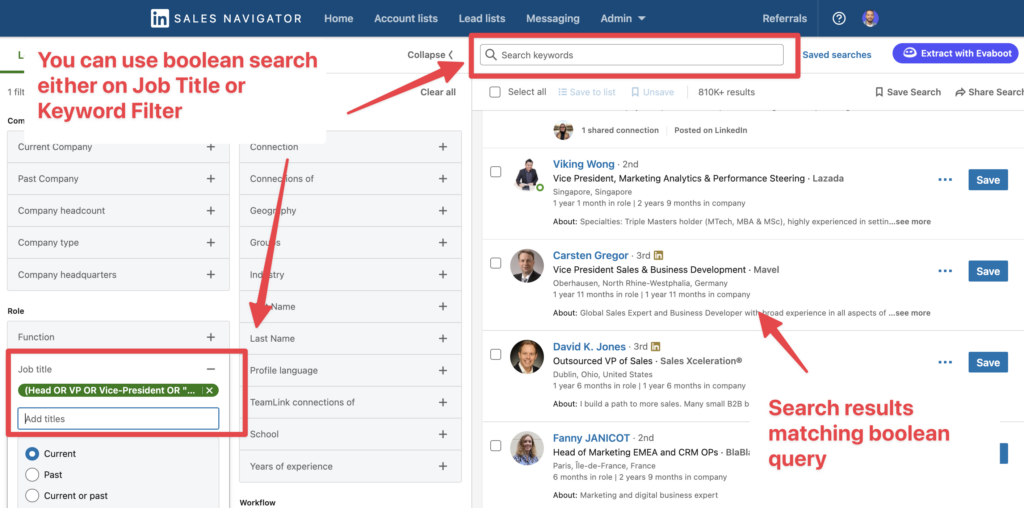Check the David K. Jones result checkbox
1024x508 pixels.
pos(496,355)
